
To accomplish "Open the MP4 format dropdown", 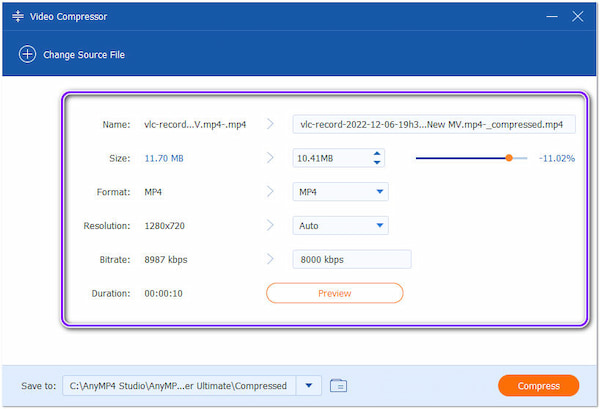I will pos(341,192).
